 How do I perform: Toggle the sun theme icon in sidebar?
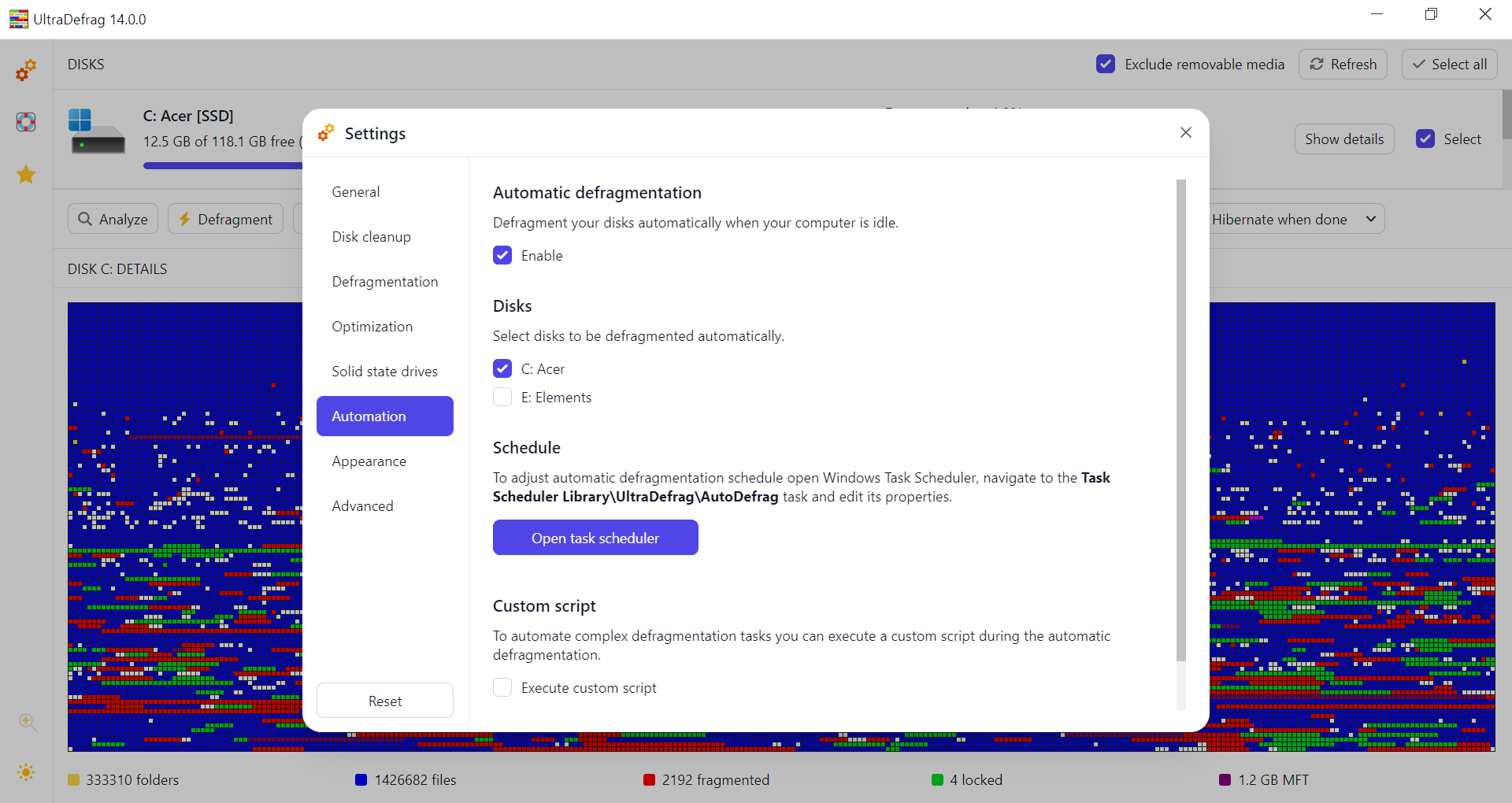[x=26, y=772]
